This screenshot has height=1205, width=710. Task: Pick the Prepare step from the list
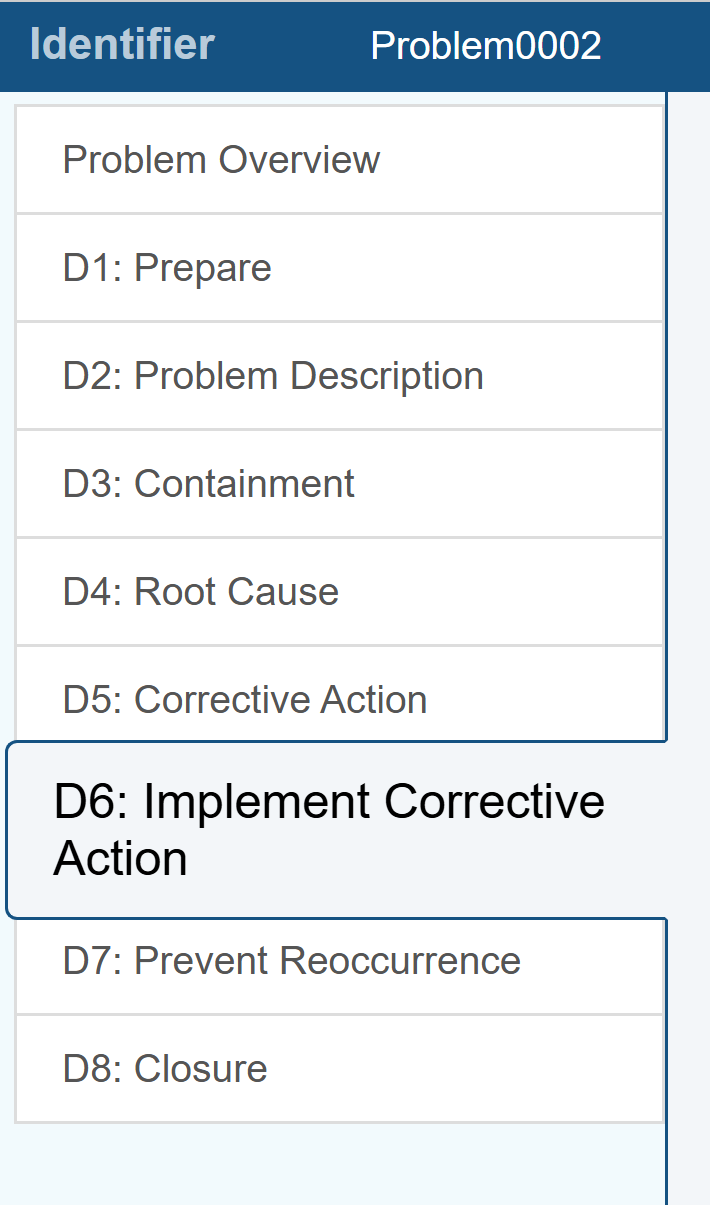(167, 268)
